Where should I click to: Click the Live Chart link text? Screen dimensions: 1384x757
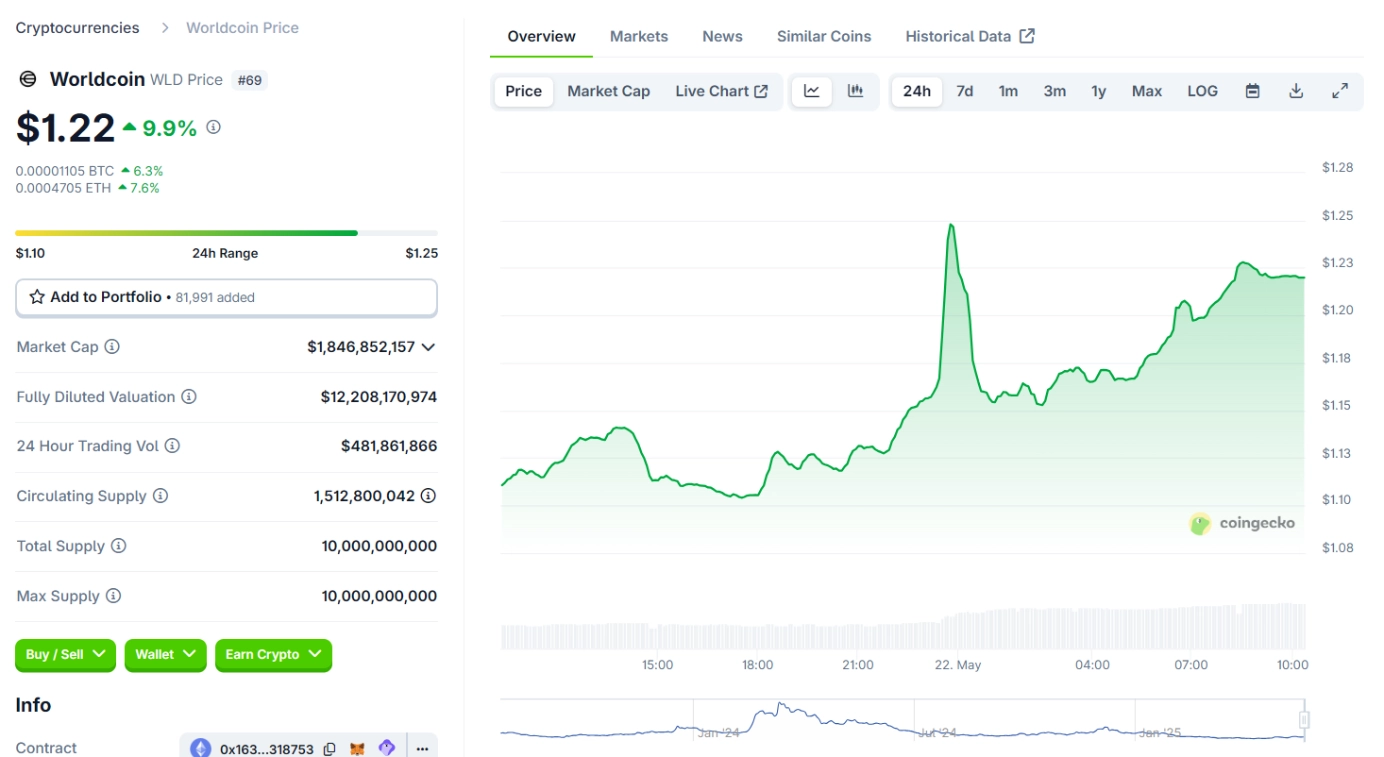(x=711, y=91)
